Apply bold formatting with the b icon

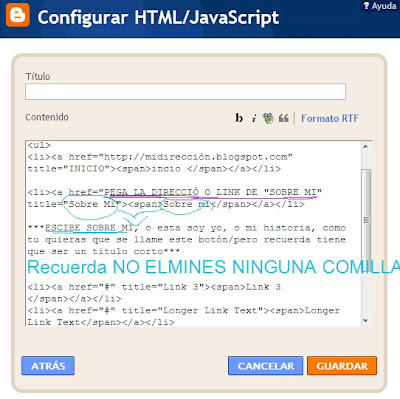pyautogui.click(x=239, y=118)
